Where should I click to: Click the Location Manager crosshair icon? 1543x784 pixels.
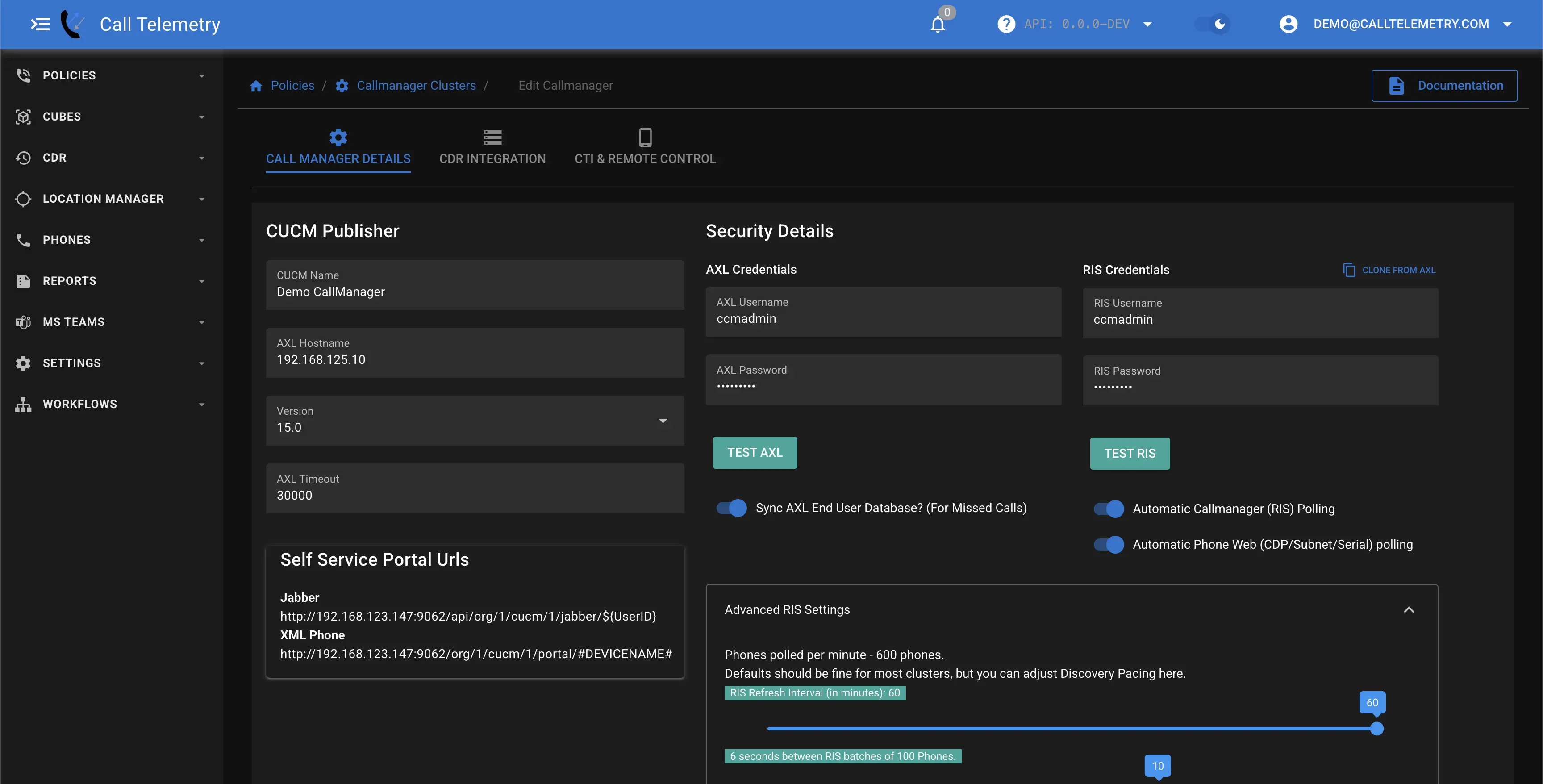[23, 199]
